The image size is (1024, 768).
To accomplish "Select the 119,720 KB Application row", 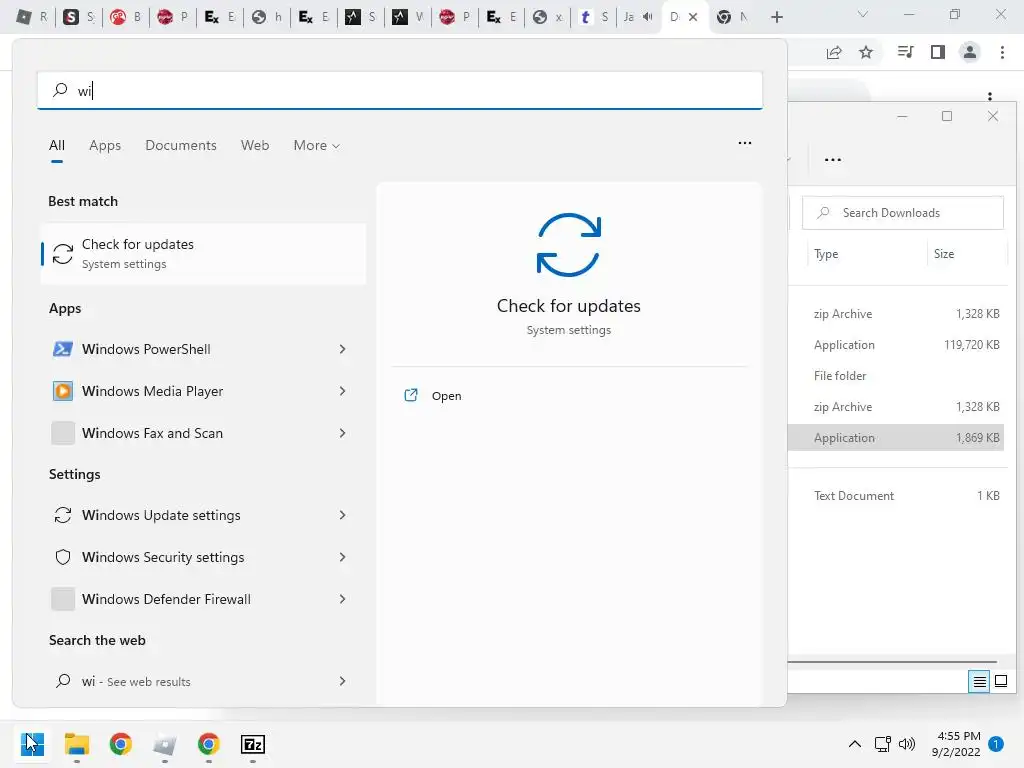I will 896,345.
